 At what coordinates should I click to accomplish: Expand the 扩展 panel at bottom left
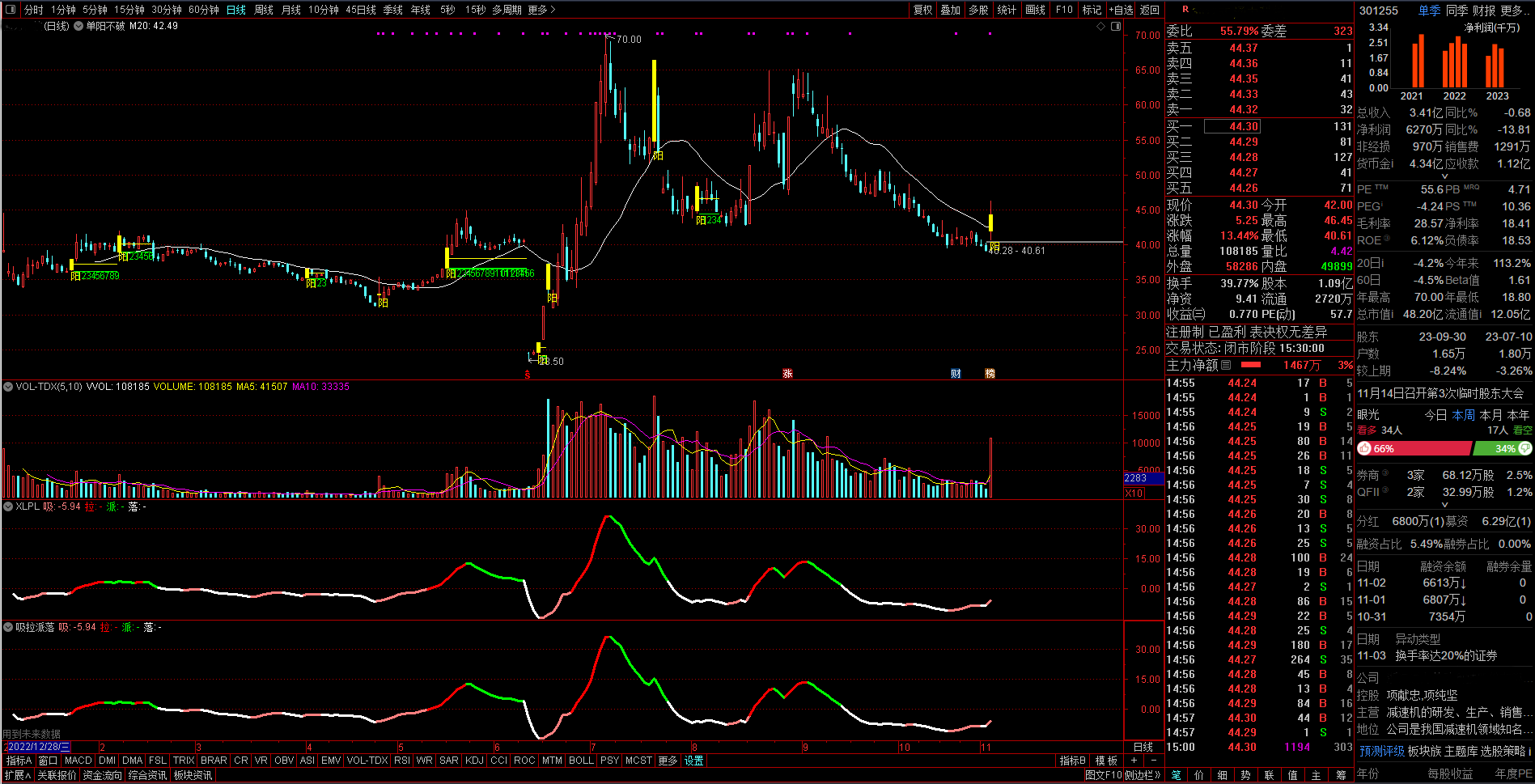point(18,775)
